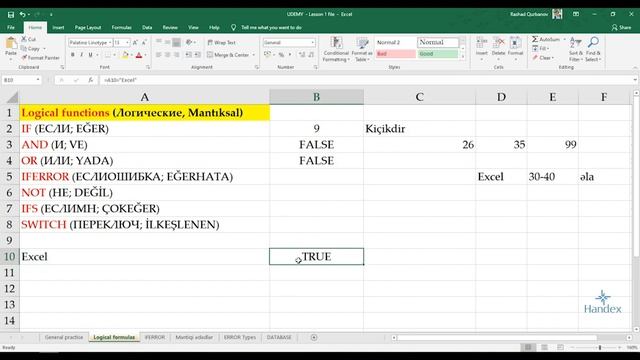
Task: Open the Font dialog launcher
Action: (x=148, y=67)
